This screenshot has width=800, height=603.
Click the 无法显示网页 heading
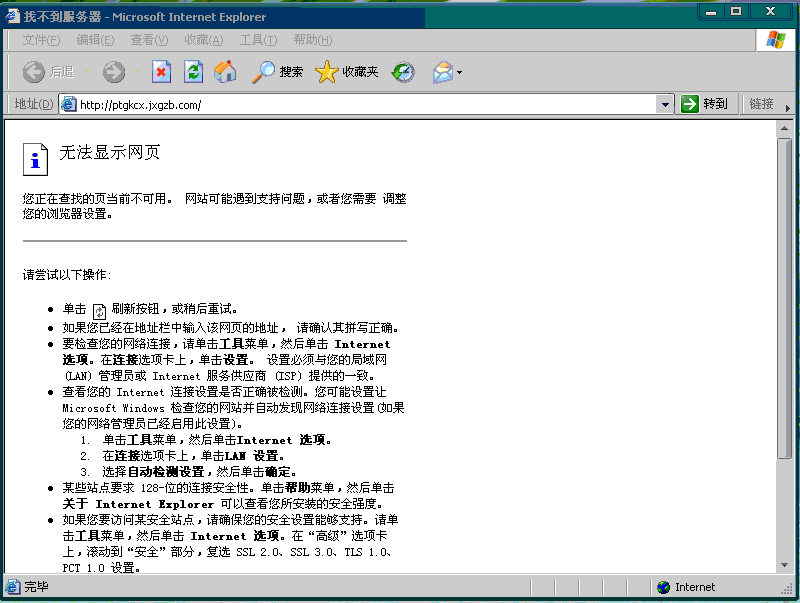pyautogui.click(x=110, y=152)
